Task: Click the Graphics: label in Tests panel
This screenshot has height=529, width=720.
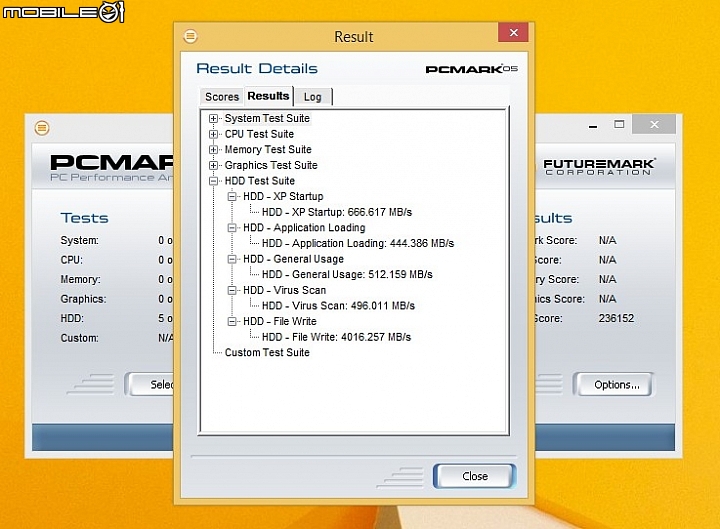Action: [x=83, y=299]
